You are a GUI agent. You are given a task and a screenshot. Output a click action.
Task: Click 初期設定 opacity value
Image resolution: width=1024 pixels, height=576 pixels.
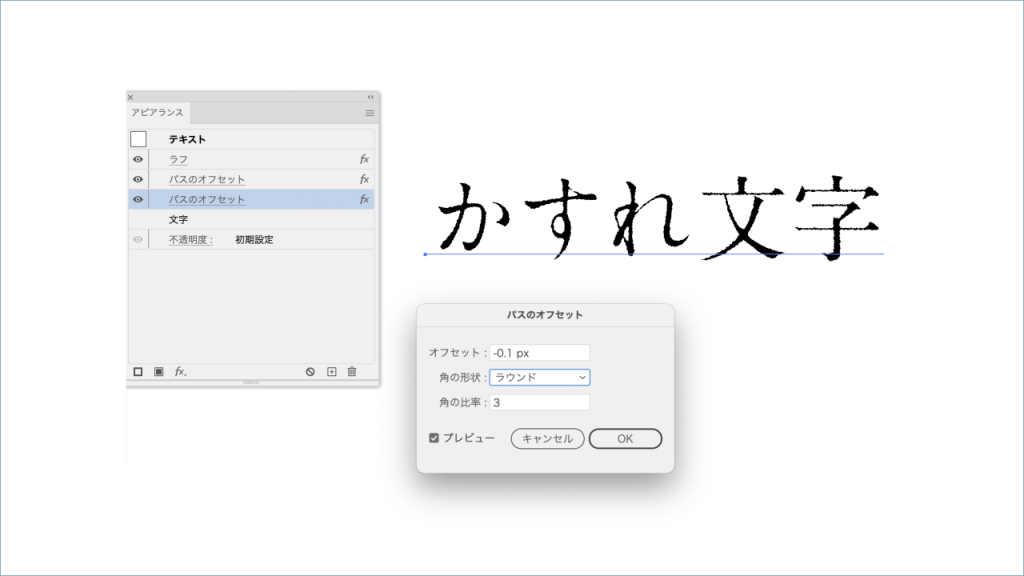254,240
